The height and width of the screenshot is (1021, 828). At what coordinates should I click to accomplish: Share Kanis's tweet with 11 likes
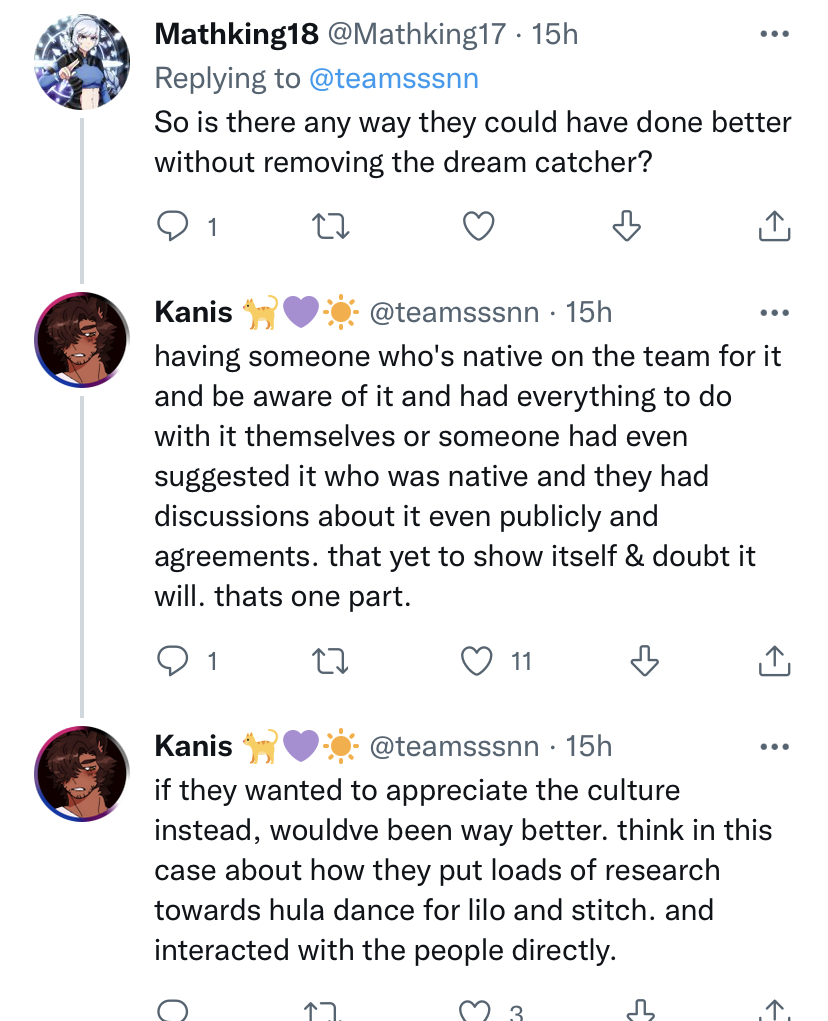[775, 660]
